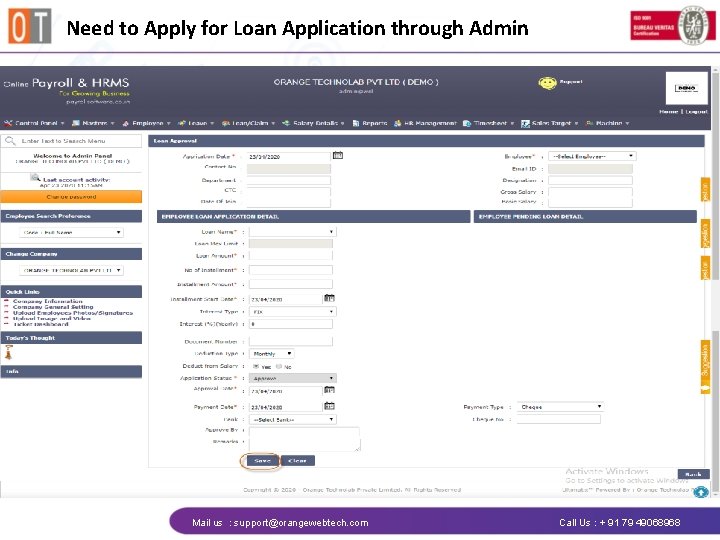Open the Change Company dropdown

pos(71,270)
